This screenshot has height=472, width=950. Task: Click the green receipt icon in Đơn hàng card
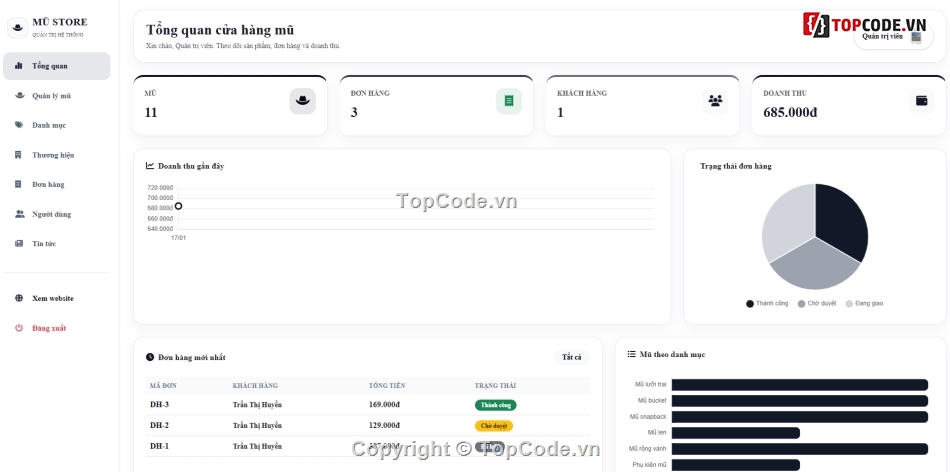[x=509, y=101]
